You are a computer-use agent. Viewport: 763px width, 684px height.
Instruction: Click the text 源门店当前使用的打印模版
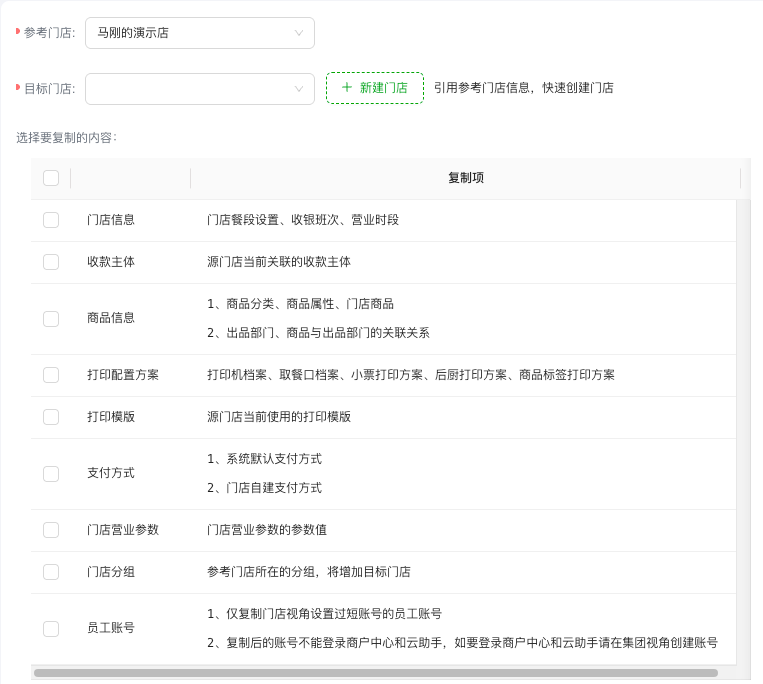(x=279, y=417)
